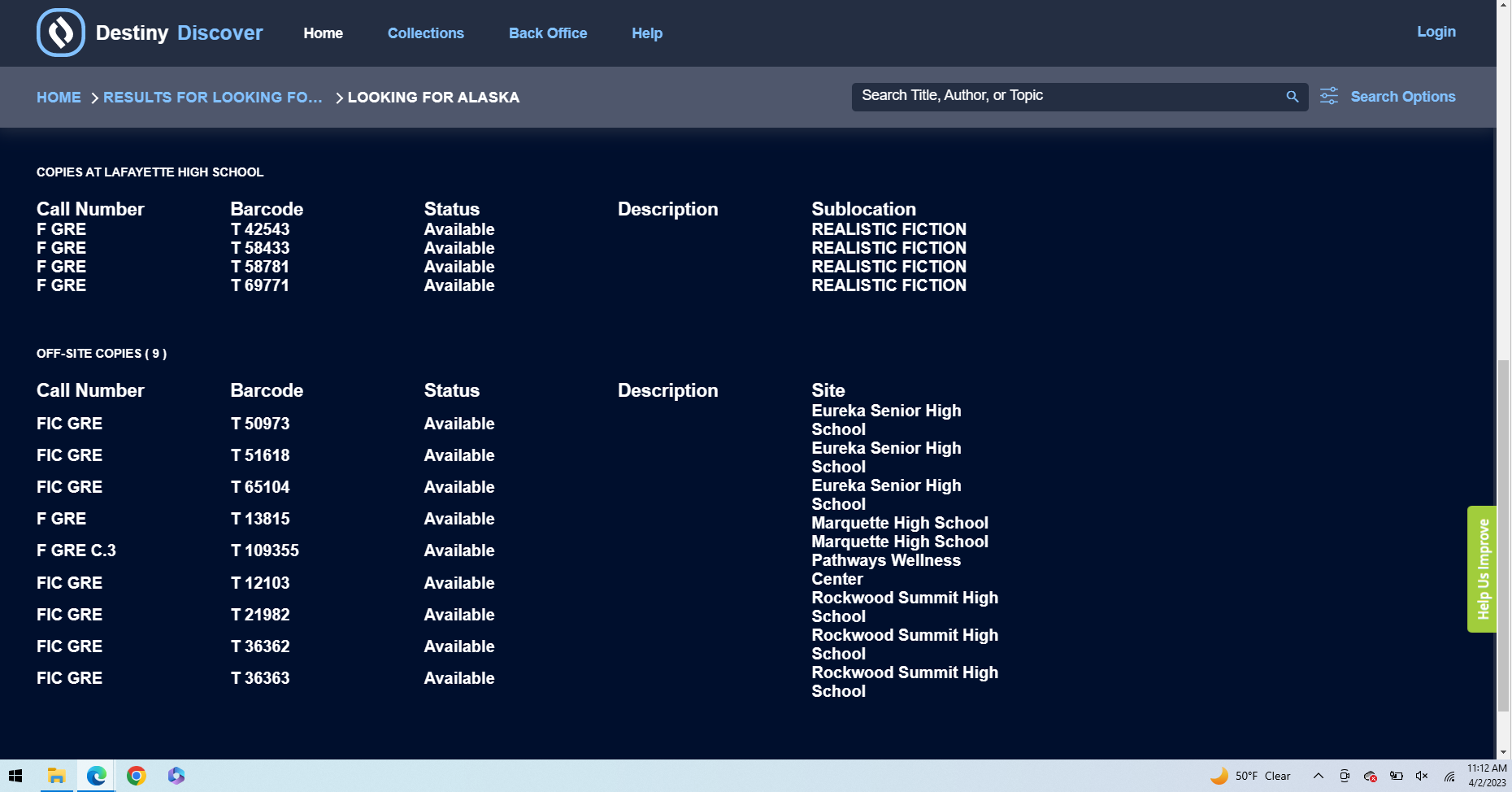Image resolution: width=1512 pixels, height=792 pixels.
Task: Click the search magnifier icon
Action: pos(1292,97)
